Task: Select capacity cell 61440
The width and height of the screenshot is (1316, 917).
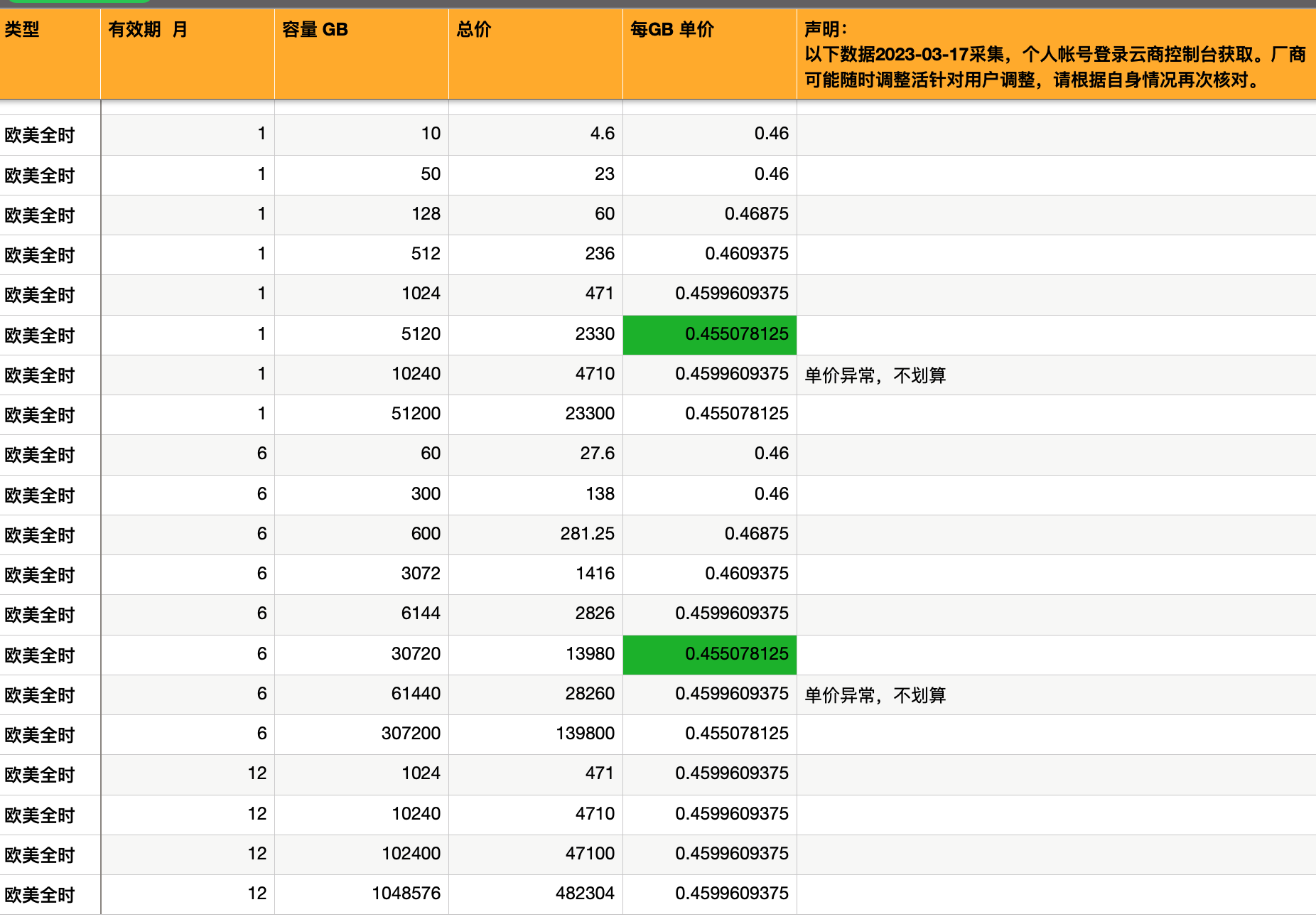Action: [362, 695]
